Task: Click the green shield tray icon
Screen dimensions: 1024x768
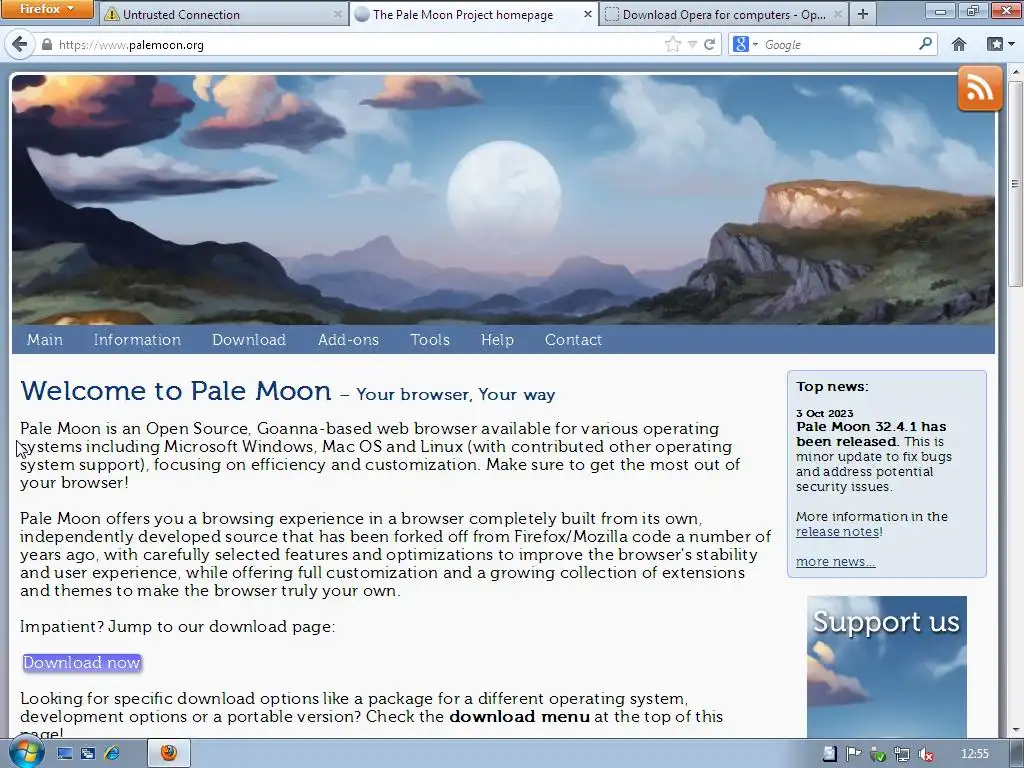Action: click(878, 754)
